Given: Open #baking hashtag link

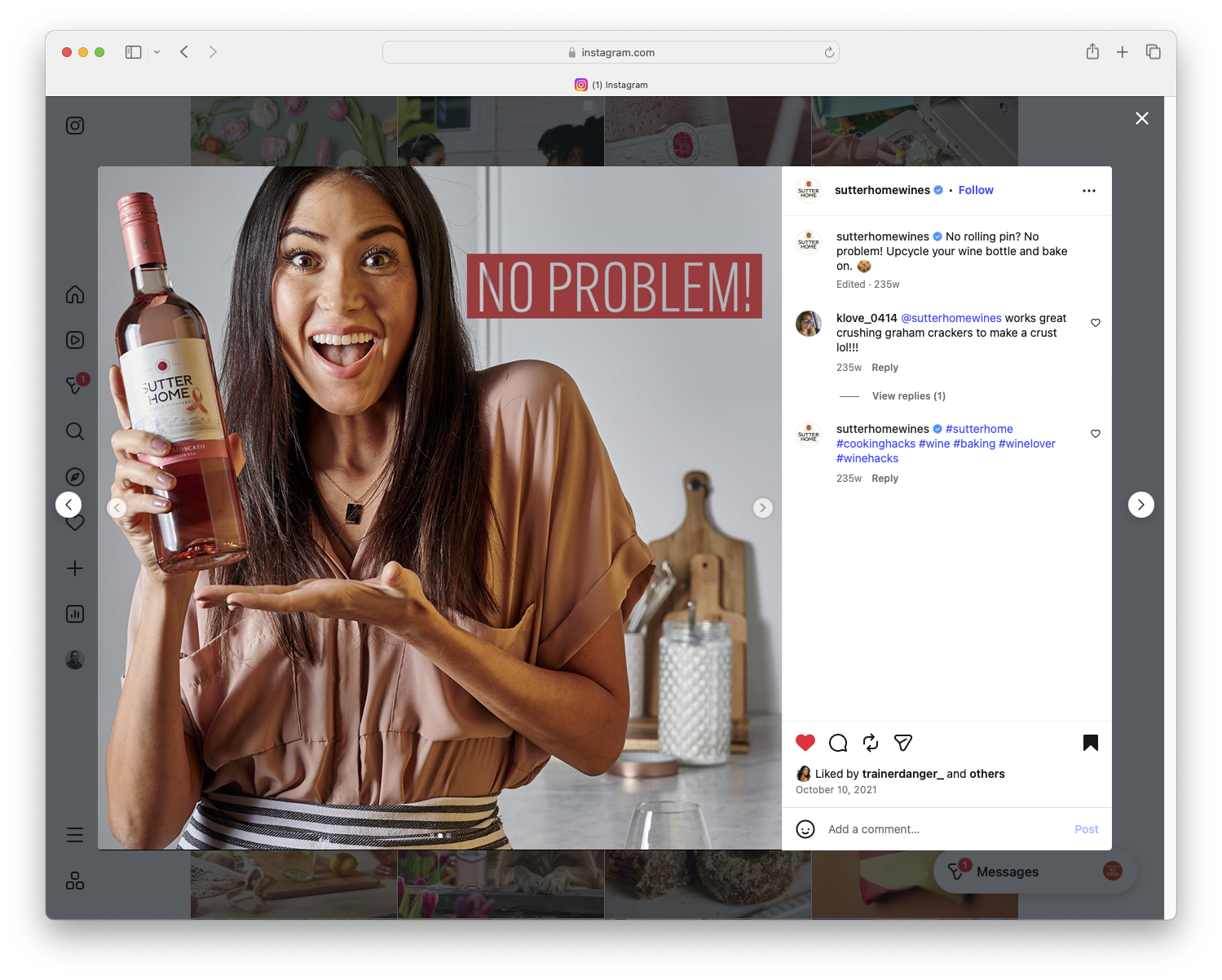Looking at the screenshot, I should point(974,444).
